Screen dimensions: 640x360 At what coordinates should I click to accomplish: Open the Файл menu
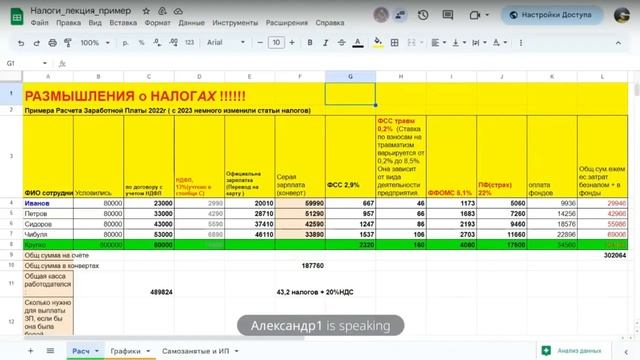(40, 23)
